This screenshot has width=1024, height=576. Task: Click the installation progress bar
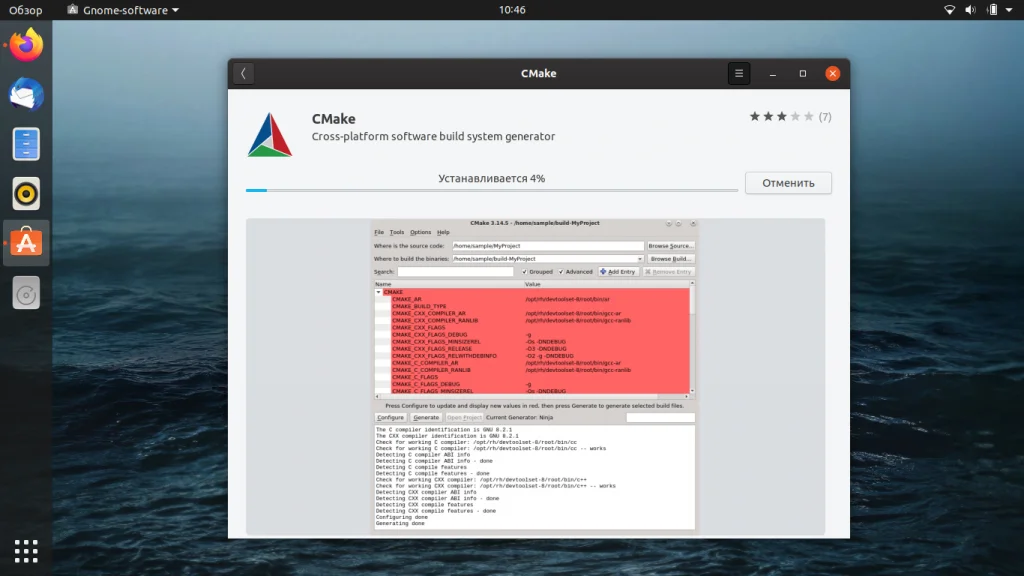click(x=492, y=190)
